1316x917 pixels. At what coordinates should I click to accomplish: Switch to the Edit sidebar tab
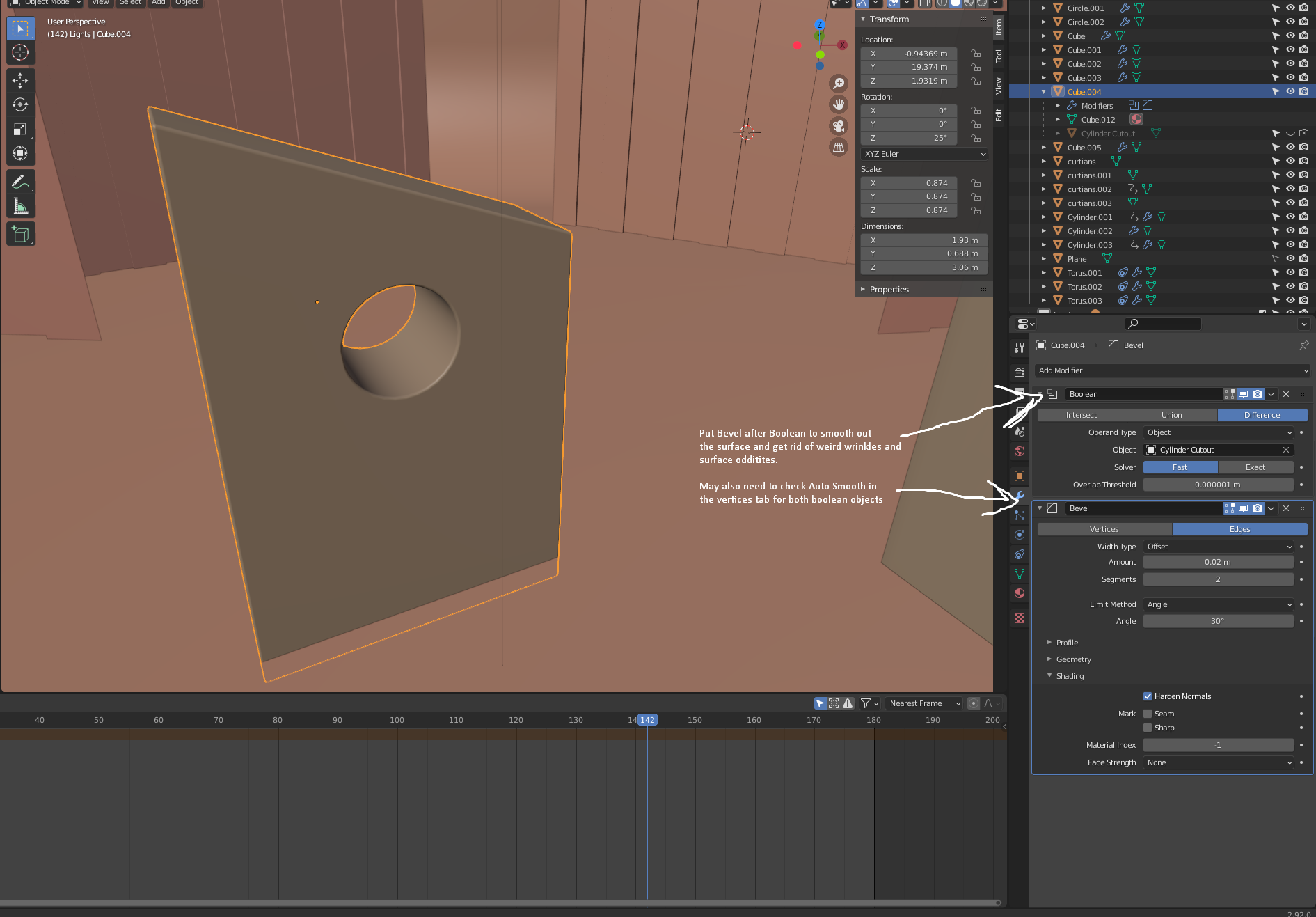click(x=999, y=115)
